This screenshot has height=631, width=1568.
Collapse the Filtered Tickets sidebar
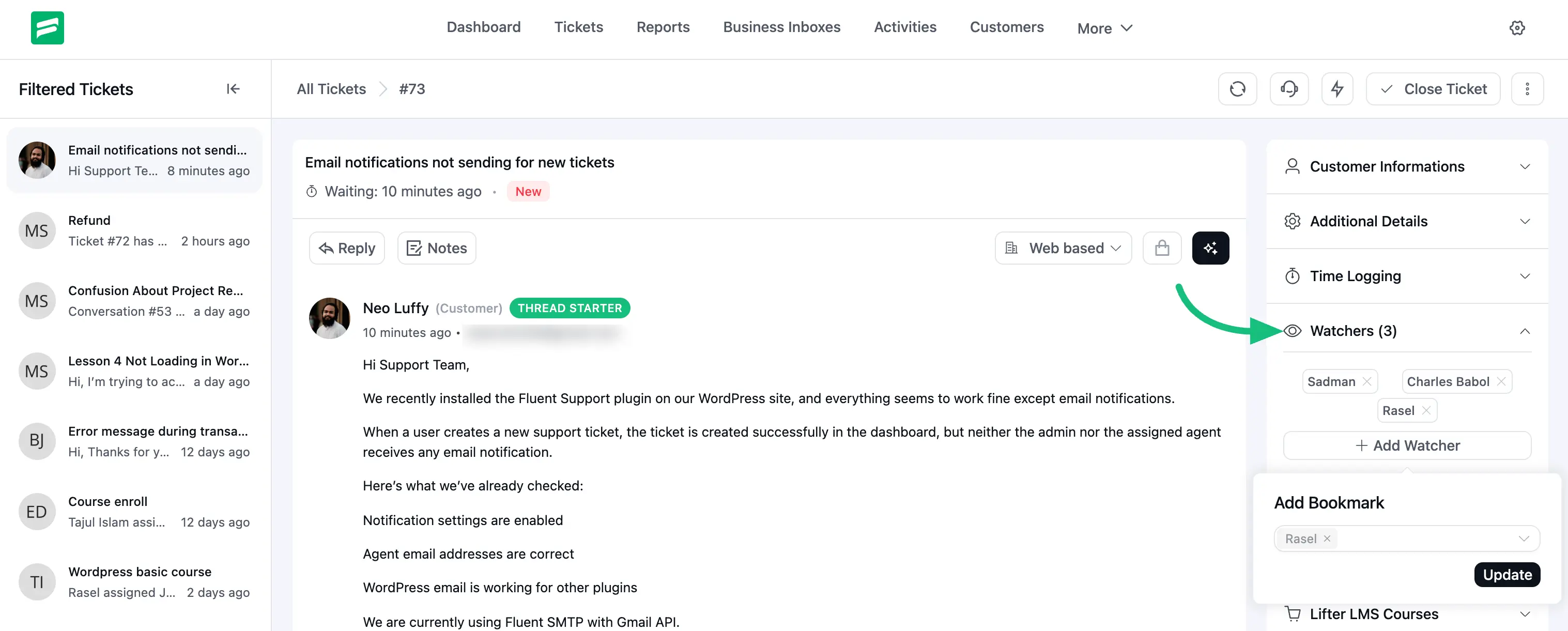pyautogui.click(x=233, y=89)
